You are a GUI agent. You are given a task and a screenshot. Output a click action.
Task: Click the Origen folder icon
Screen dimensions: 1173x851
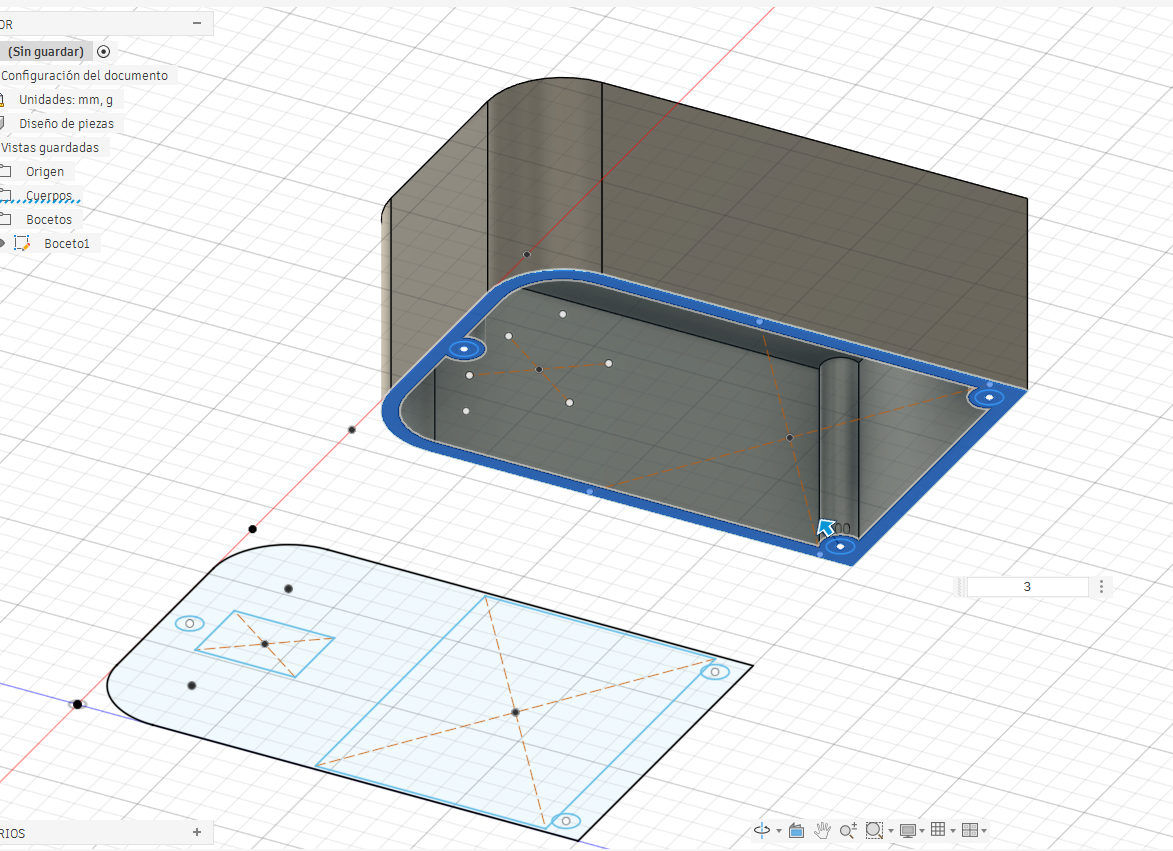click(x=5, y=171)
